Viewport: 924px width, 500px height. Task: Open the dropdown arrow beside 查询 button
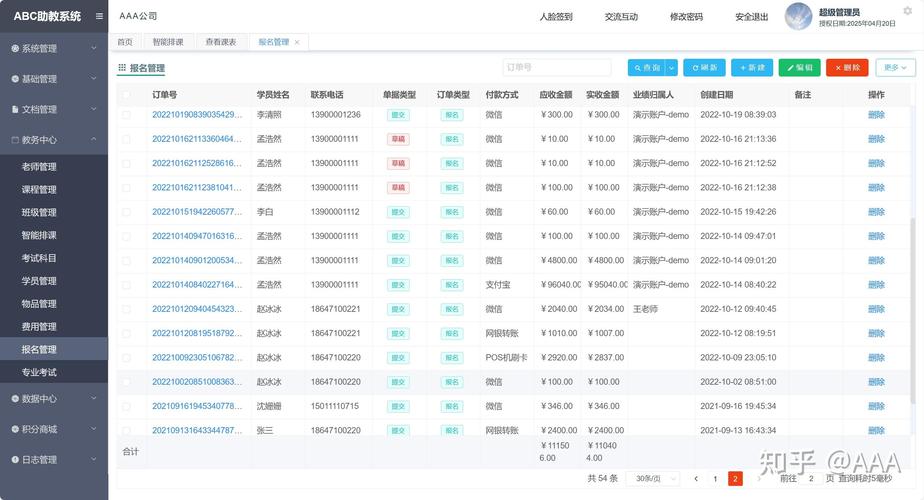671,68
